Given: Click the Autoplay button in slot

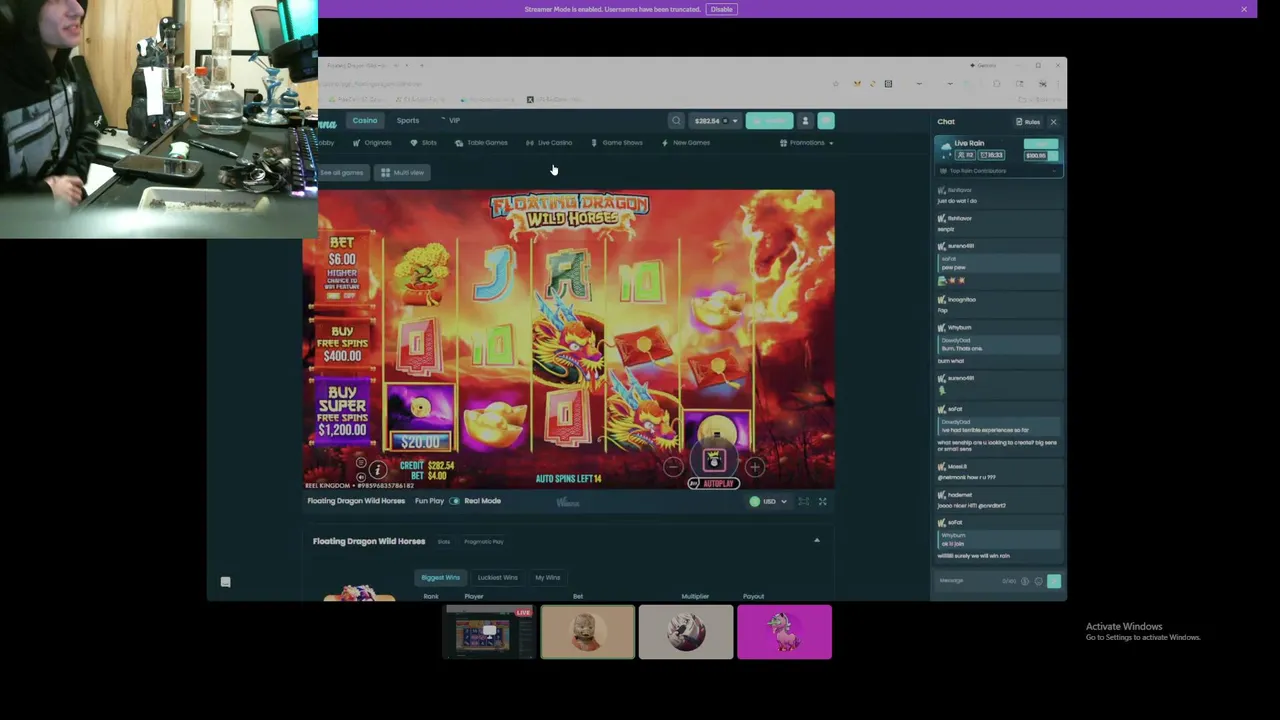Looking at the screenshot, I should [x=713, y=484].
